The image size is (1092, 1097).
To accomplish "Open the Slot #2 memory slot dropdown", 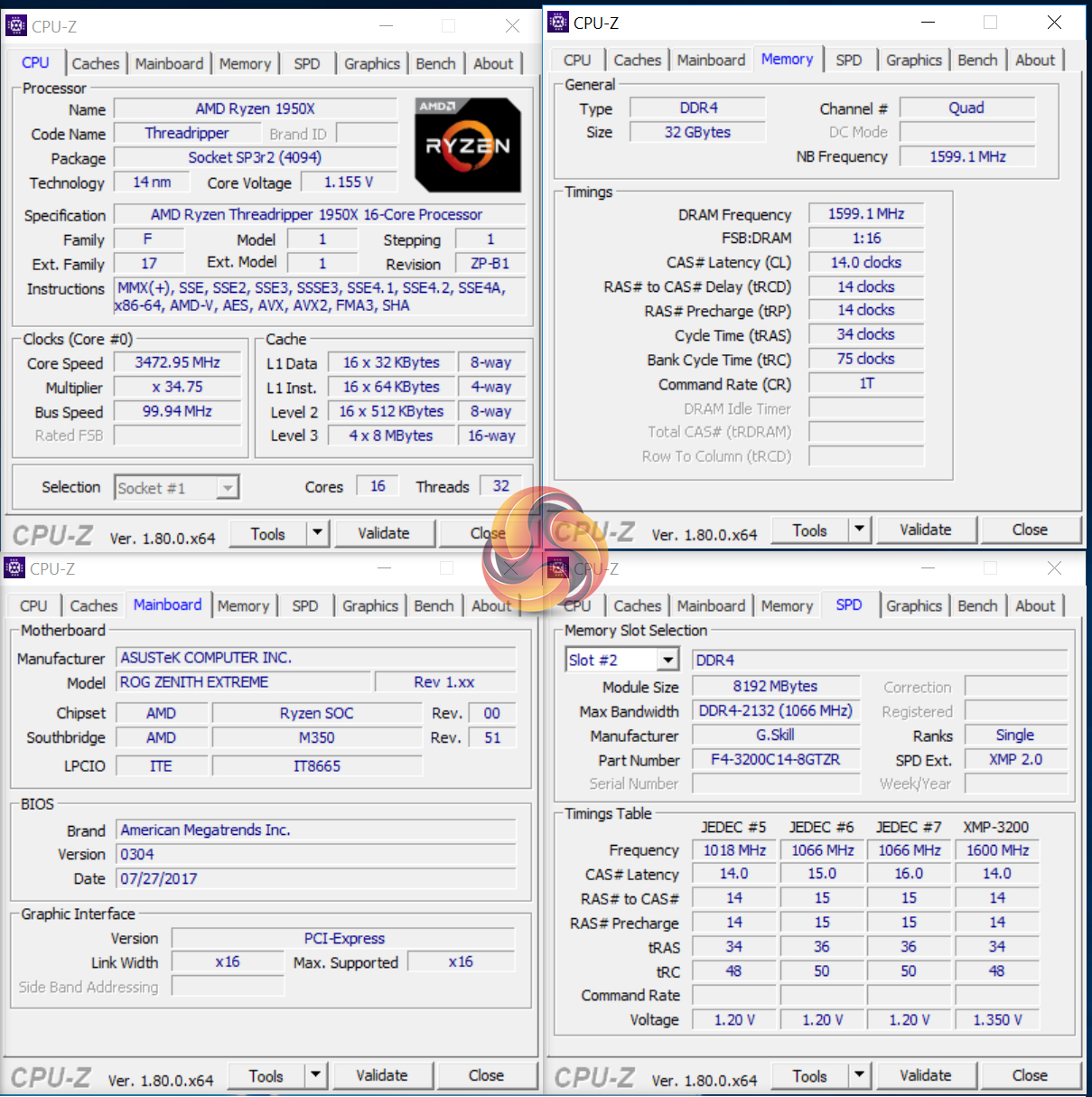I will click(667, 660).
